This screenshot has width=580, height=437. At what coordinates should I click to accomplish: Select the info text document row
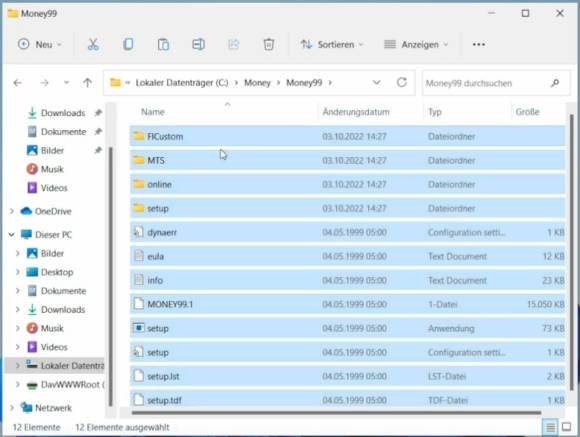click(x=347, y=280)
